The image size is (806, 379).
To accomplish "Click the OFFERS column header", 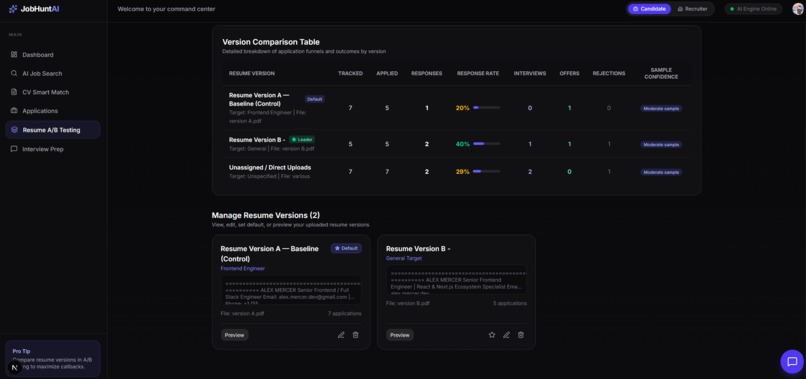I will pyautogui.click(x=570, y=74).
